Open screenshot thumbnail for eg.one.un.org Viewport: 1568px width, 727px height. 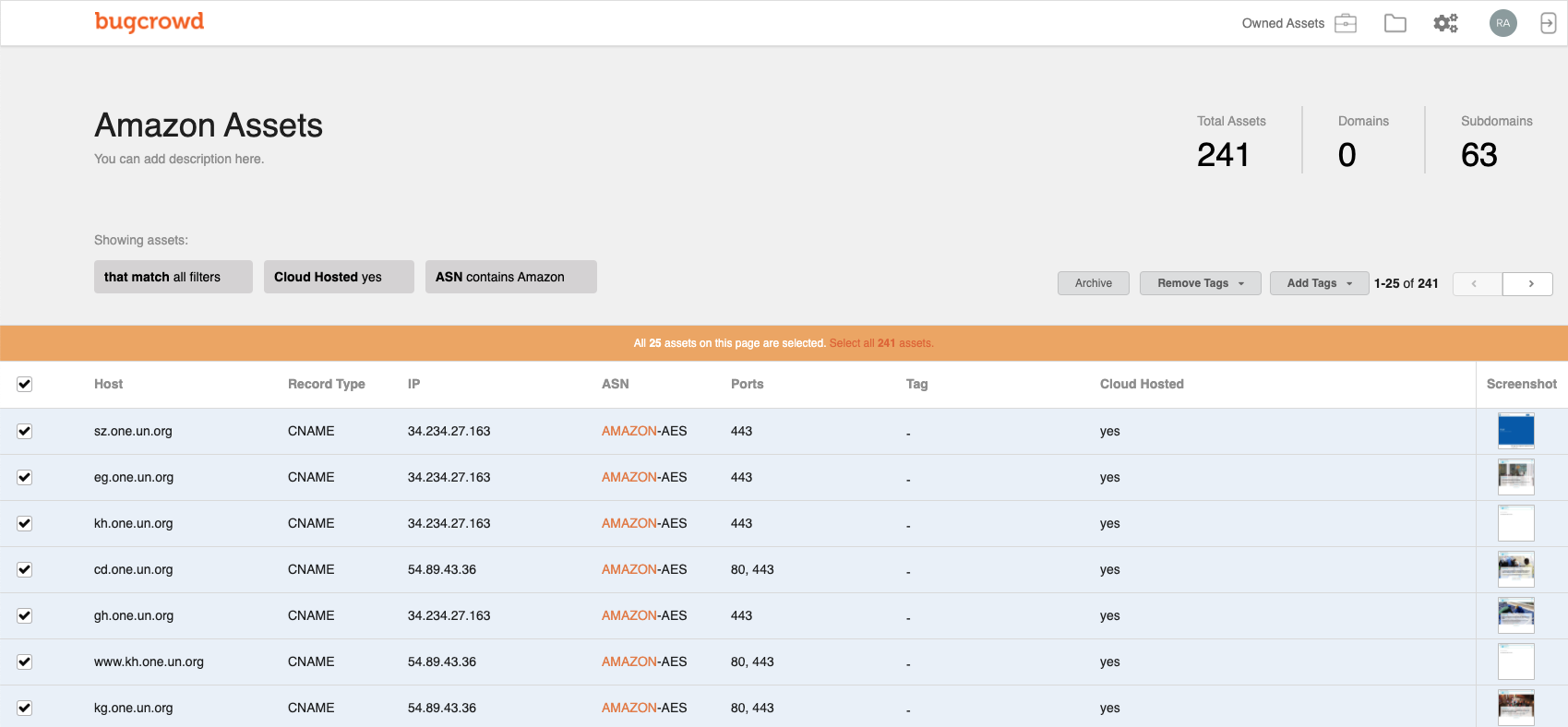click(1516, 477)
